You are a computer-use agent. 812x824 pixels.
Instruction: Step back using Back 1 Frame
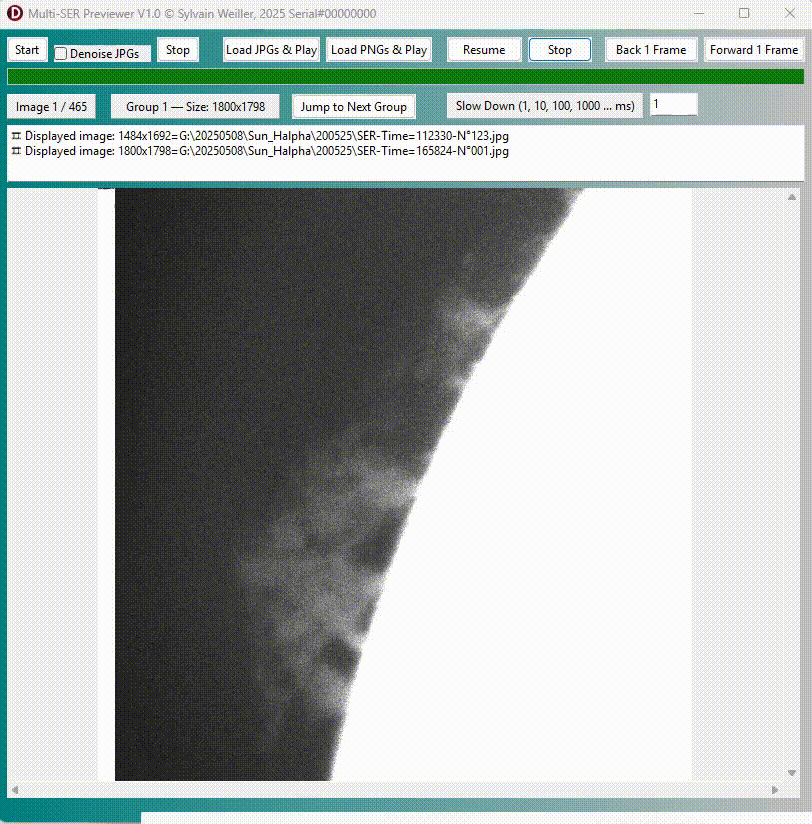pos(651,50)
